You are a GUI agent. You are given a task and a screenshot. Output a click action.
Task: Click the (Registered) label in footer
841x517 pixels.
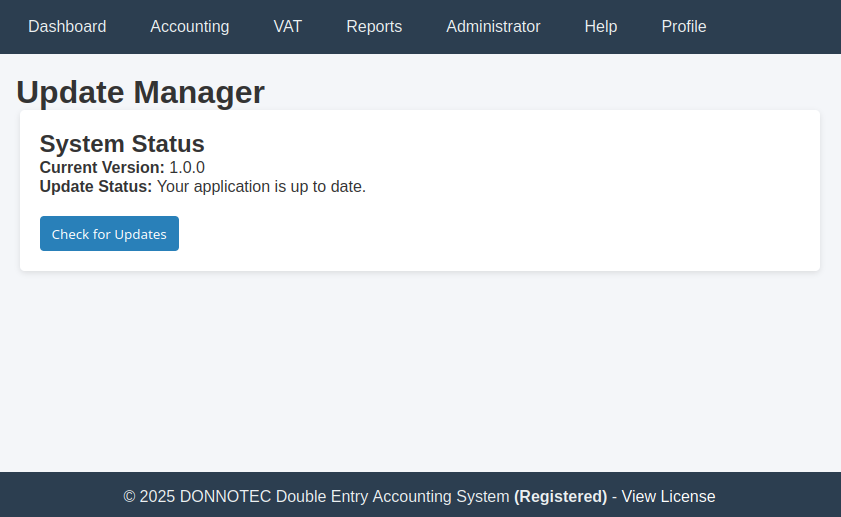click(x=560, y=496)
